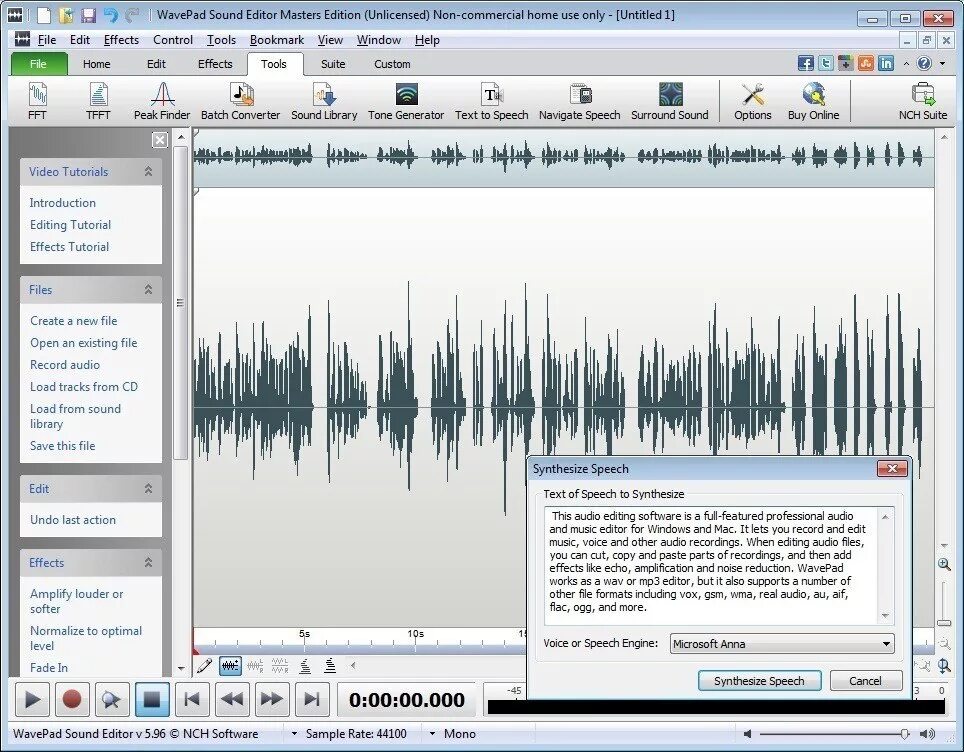Share via the Google Plus icon
Screen dimensions: 964x752
point(846,63)
